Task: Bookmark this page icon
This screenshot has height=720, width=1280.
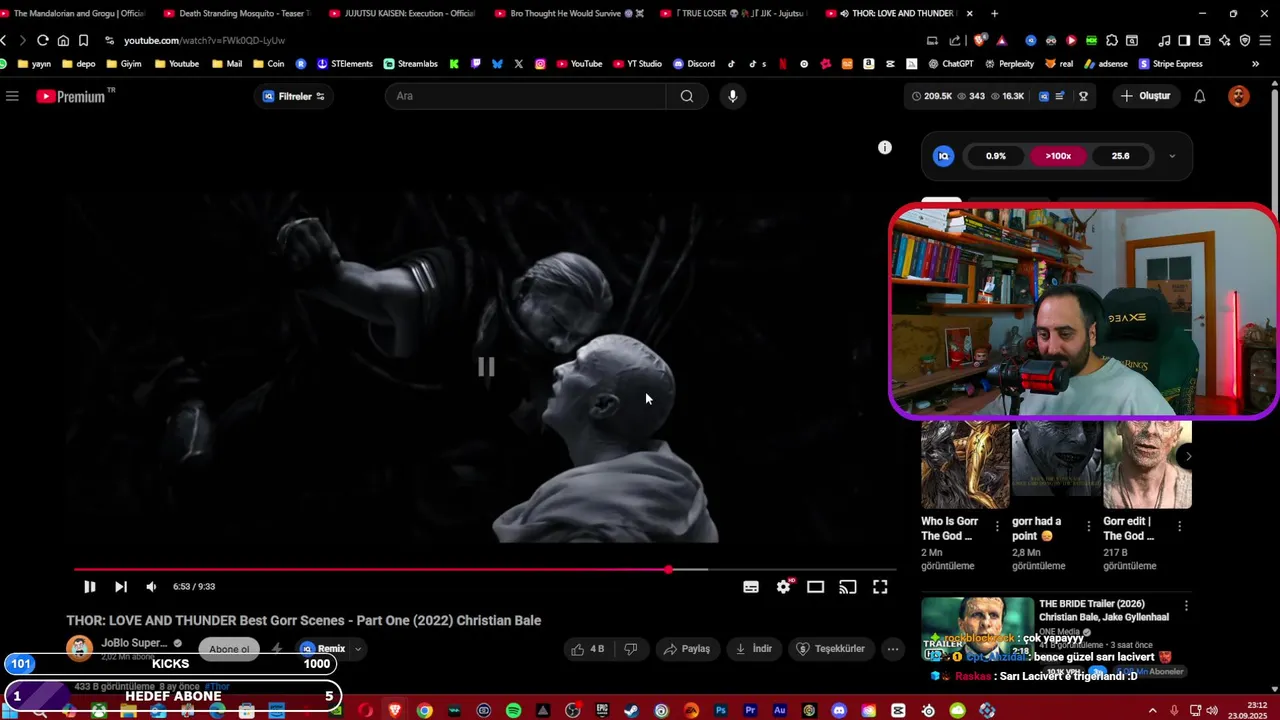Action: pos(83,40)
